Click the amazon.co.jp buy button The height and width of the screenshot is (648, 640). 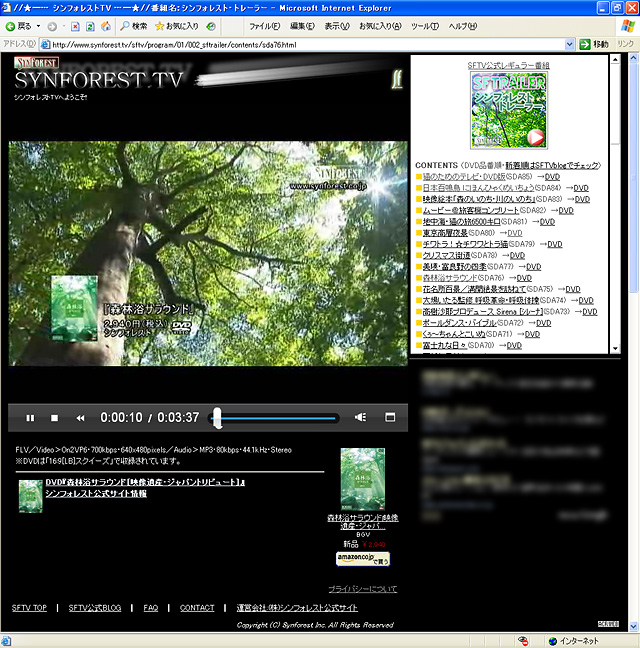tap(362, 558)
